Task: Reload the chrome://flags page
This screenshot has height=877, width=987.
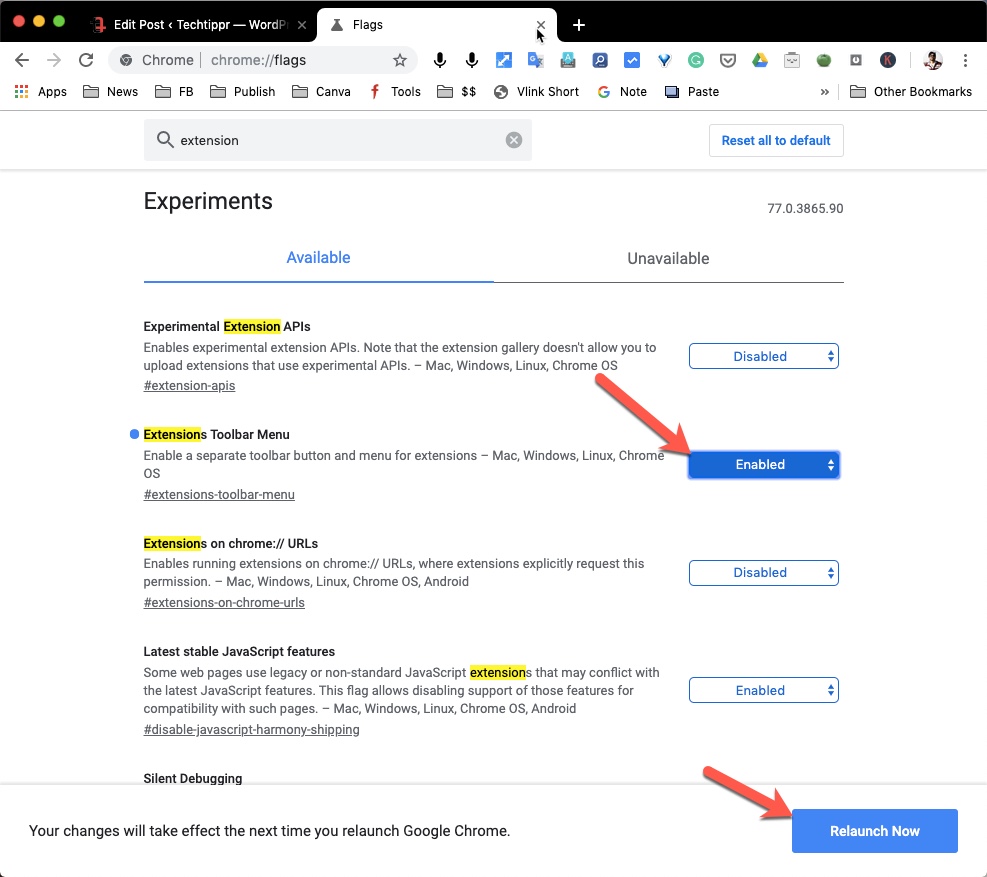Action: coord(86,60)
